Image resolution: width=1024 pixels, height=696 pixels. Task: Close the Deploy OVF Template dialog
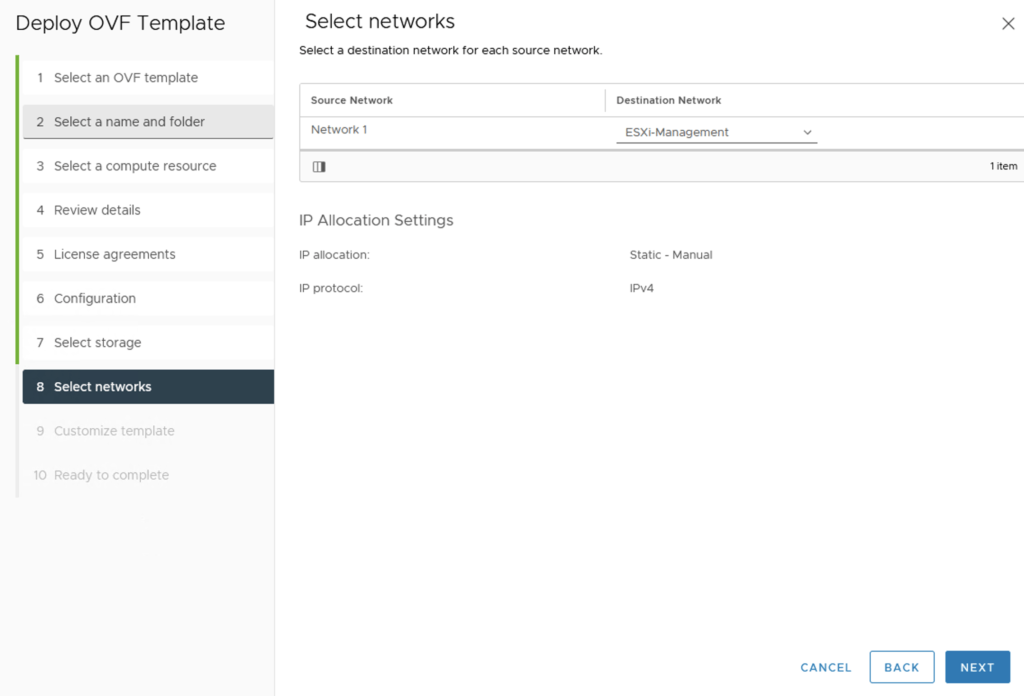1008,24
